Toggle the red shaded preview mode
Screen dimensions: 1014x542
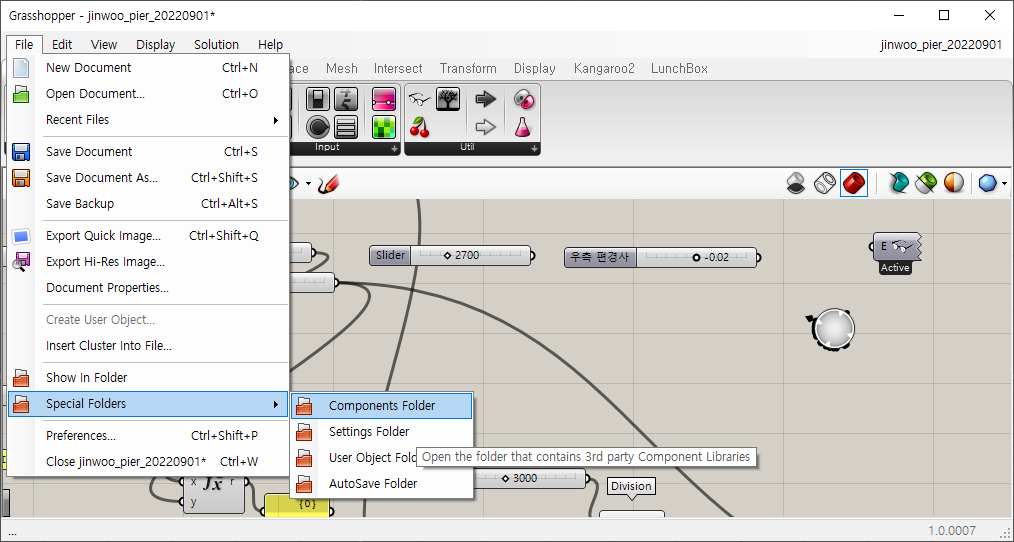coord(854,184)
